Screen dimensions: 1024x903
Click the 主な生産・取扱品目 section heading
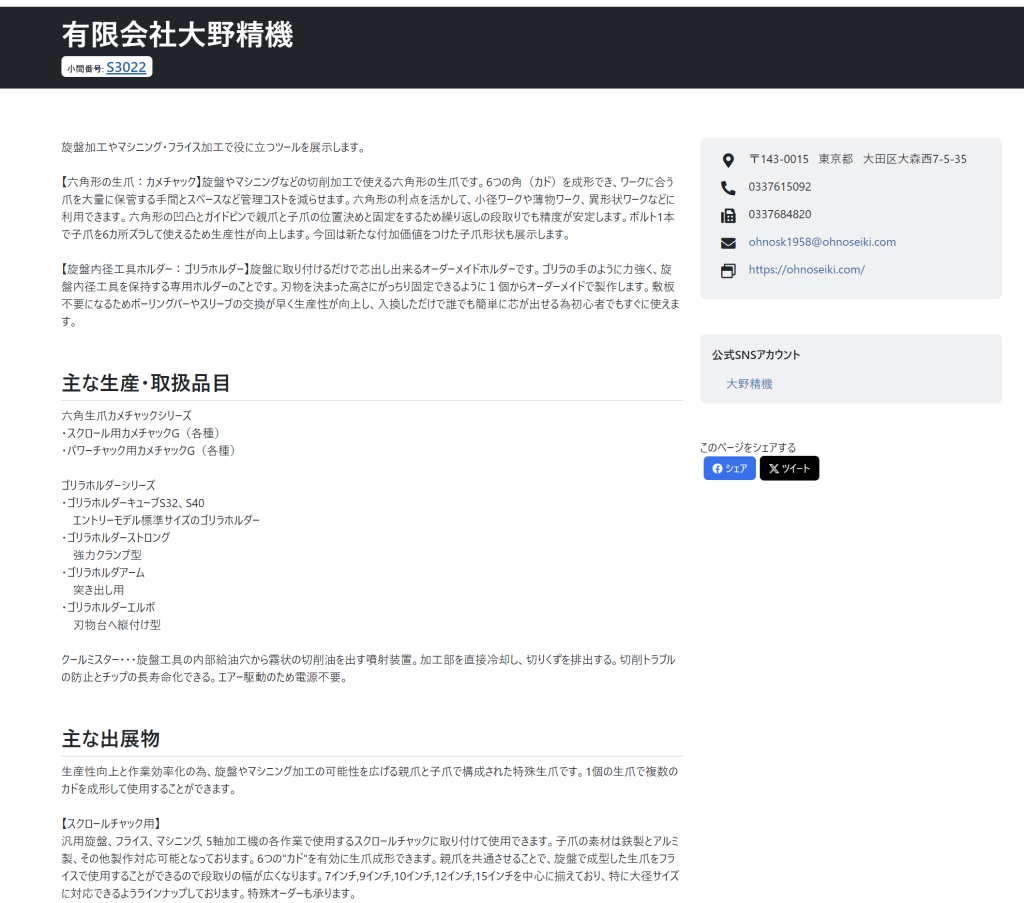click(146, 383)
